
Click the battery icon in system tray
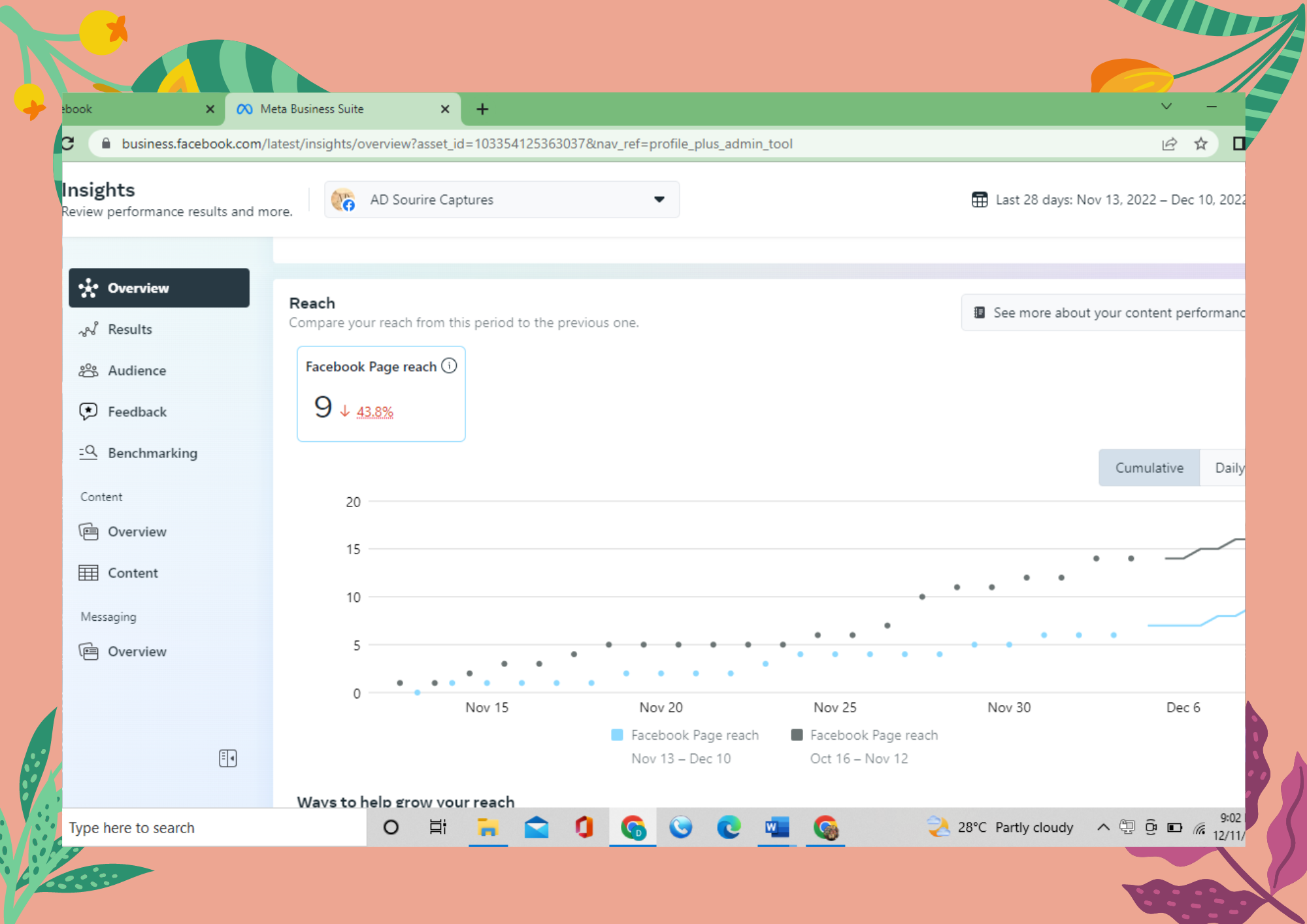point(1174,827)
